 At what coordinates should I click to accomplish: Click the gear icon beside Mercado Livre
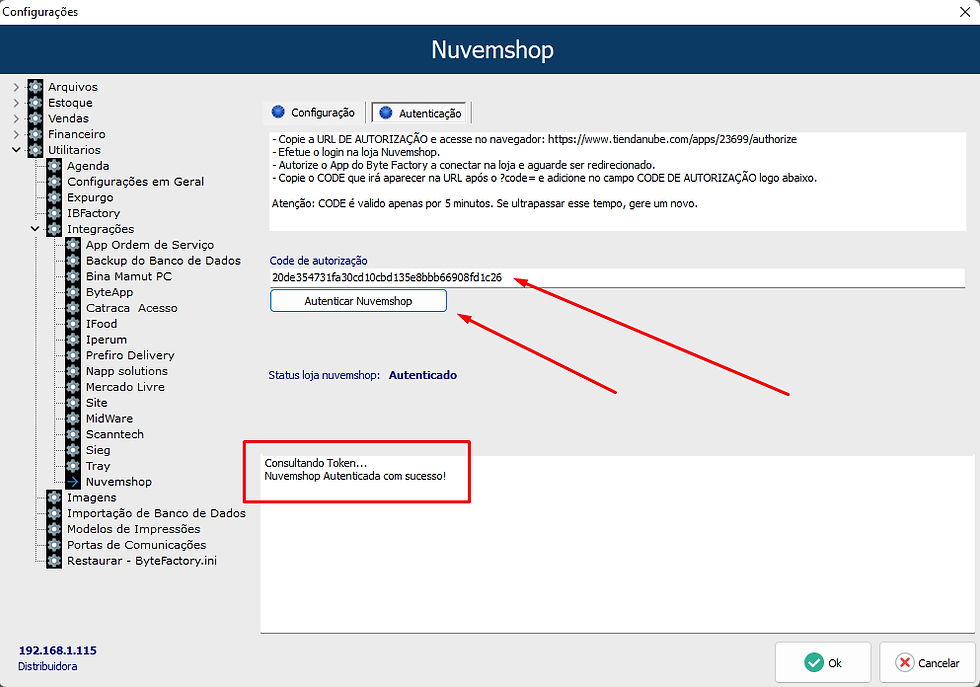(73, 387)
